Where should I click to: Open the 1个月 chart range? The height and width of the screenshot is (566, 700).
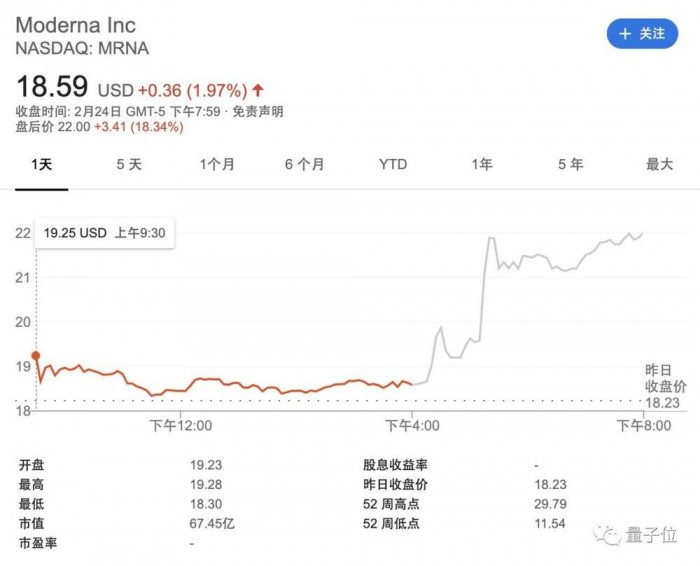point(217,164)
